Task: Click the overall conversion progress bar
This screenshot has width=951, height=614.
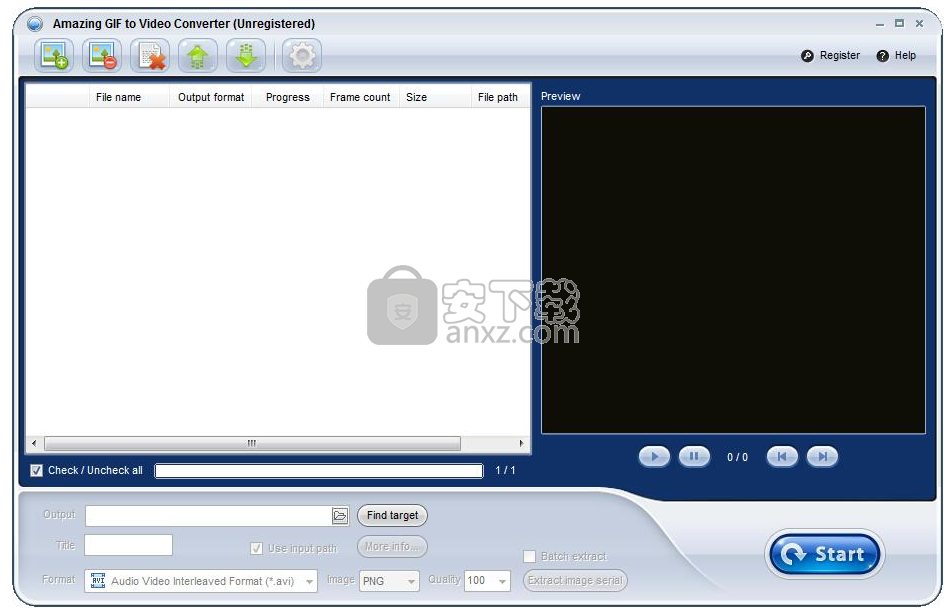Action: point(319,470)
